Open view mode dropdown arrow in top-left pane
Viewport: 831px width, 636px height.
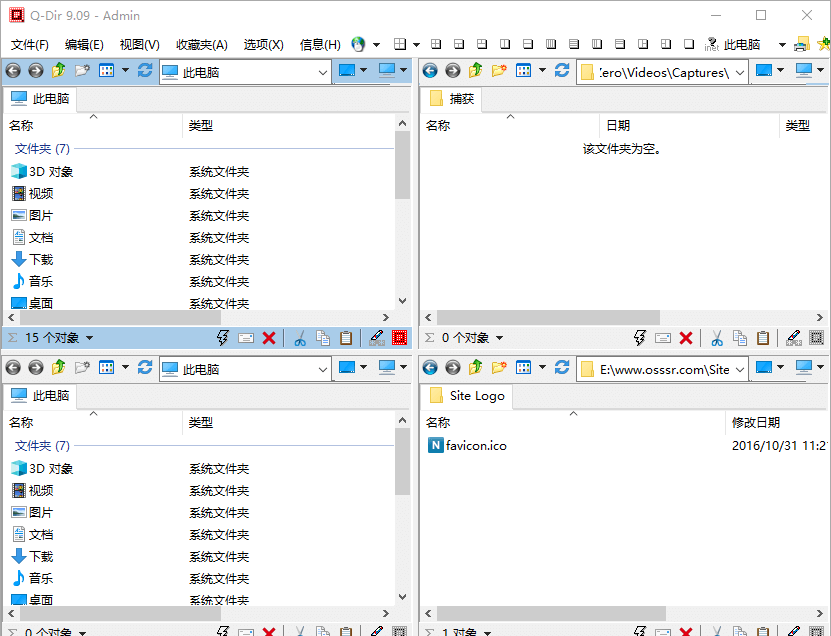(125, 70)
